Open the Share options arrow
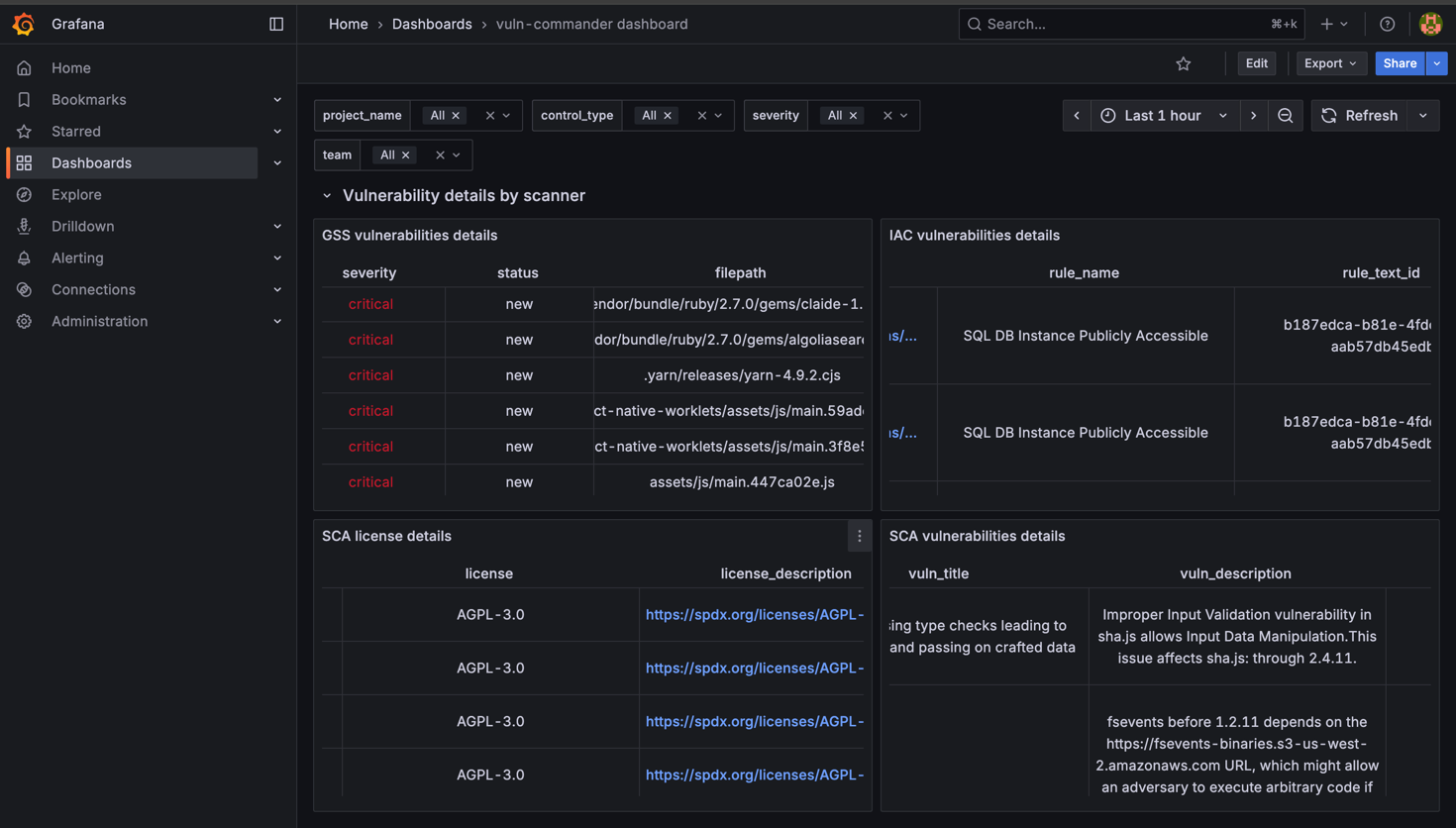 click(x=1436, y=63)
